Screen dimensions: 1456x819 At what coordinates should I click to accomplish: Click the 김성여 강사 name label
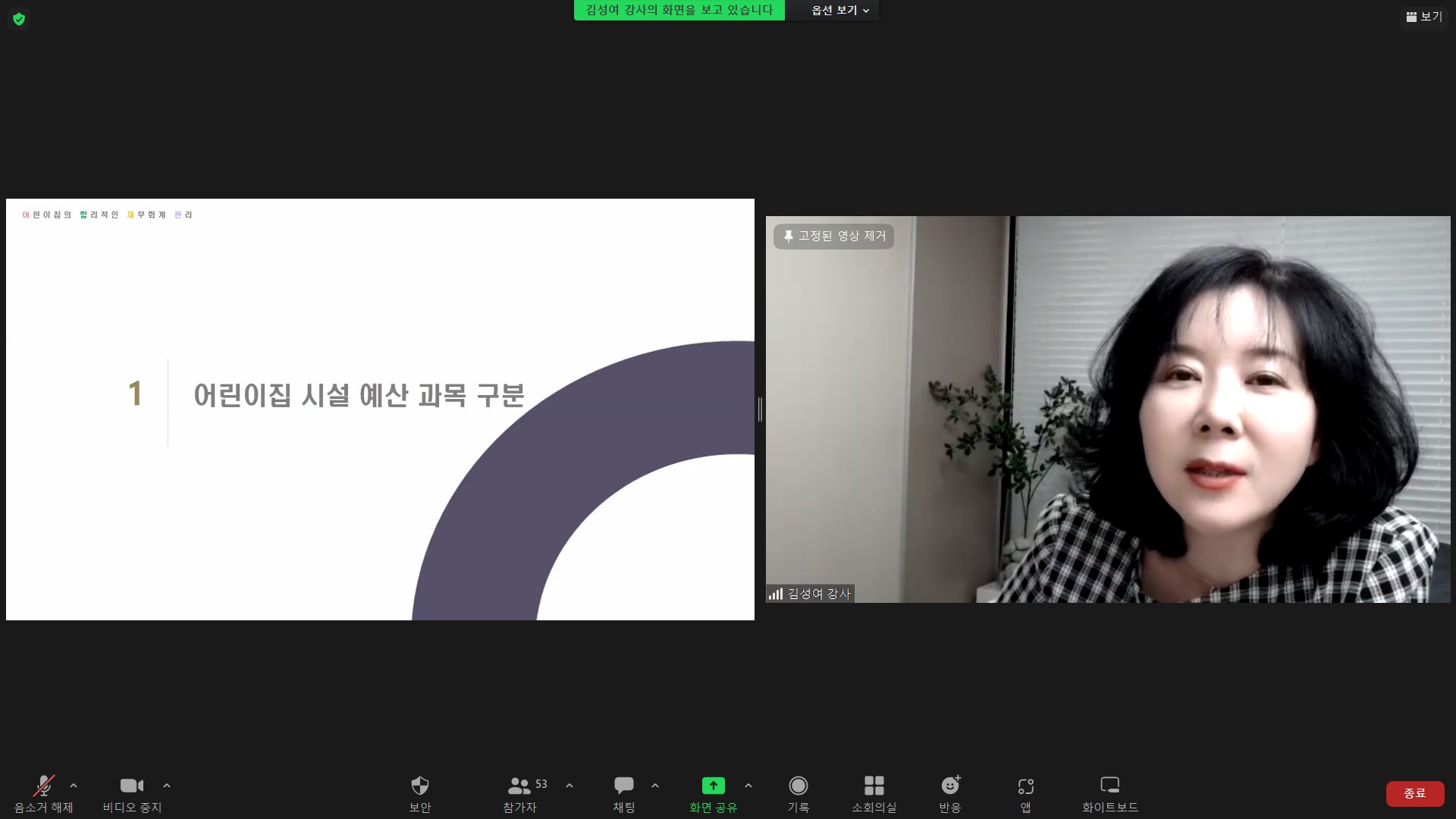[x=819, y=594]
